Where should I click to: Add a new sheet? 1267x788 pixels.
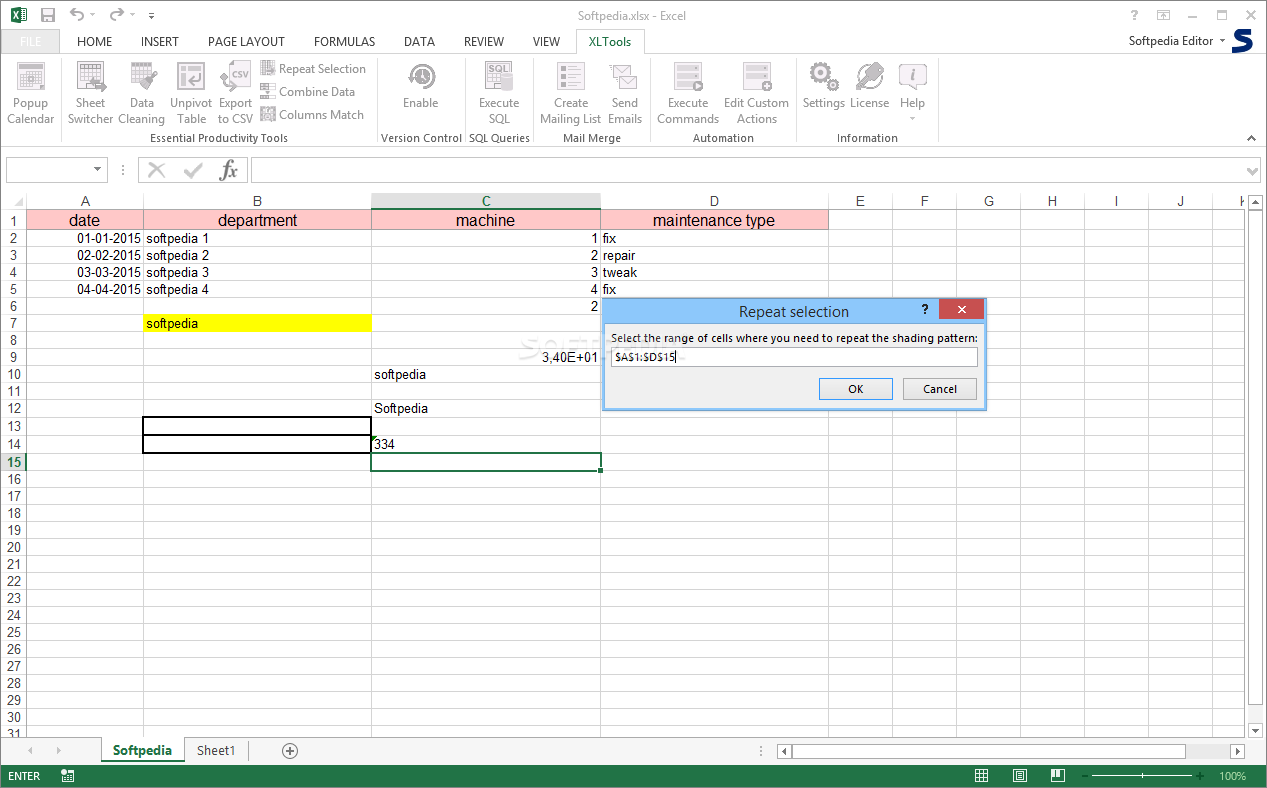click(290, 750)
